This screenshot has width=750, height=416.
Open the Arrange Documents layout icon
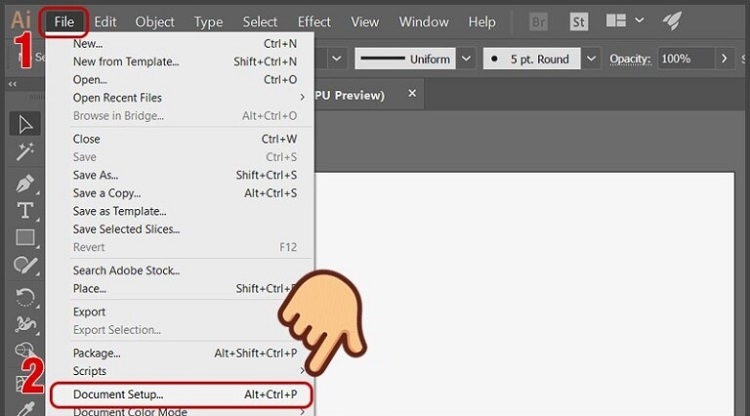616,21
